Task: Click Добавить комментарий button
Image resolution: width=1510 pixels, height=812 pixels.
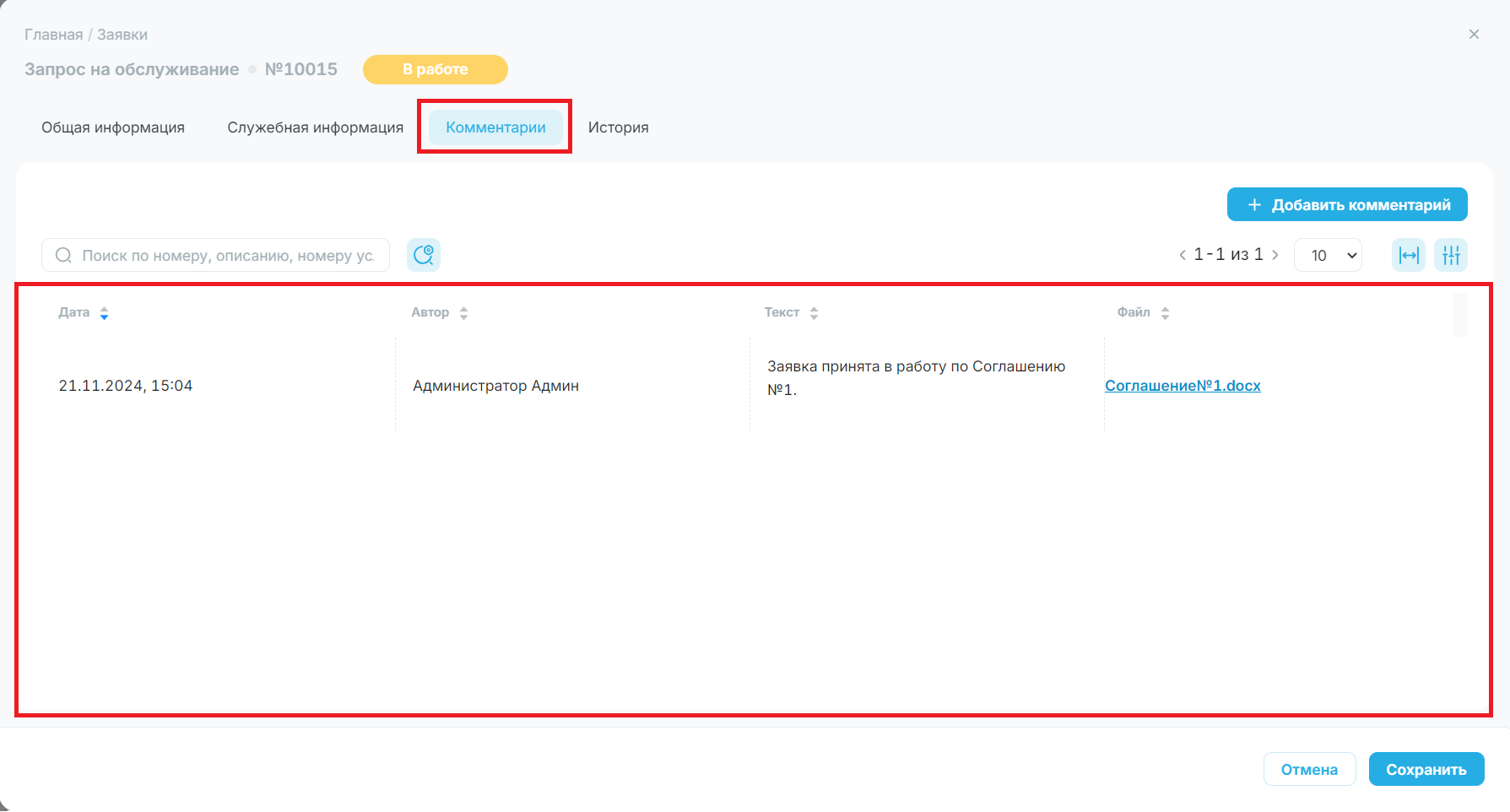Action: tap(1347, 204)
